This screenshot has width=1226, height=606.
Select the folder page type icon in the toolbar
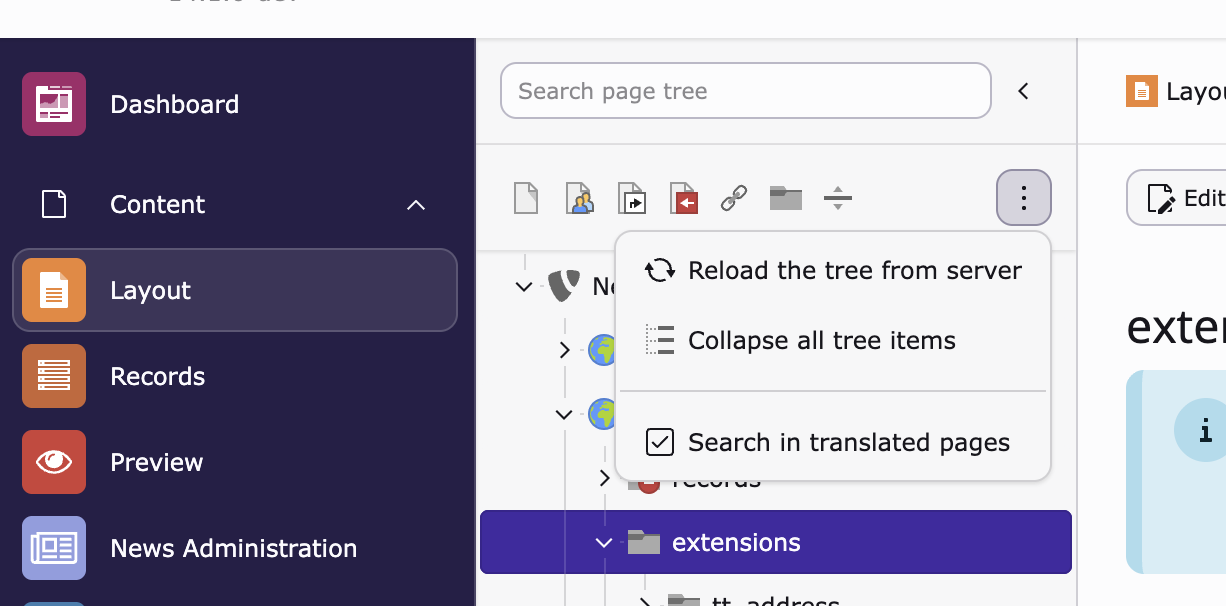[x=786, y=198]
